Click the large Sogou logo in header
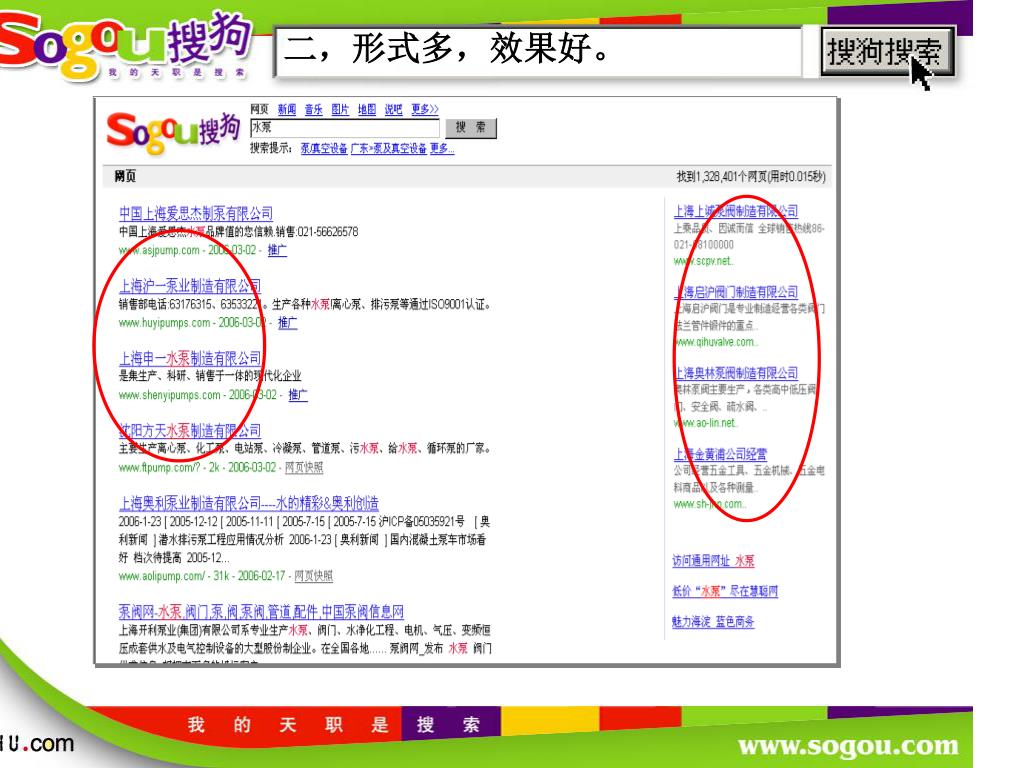The height and width of the screenshot is (768, 1024). [x=125, y=44]
